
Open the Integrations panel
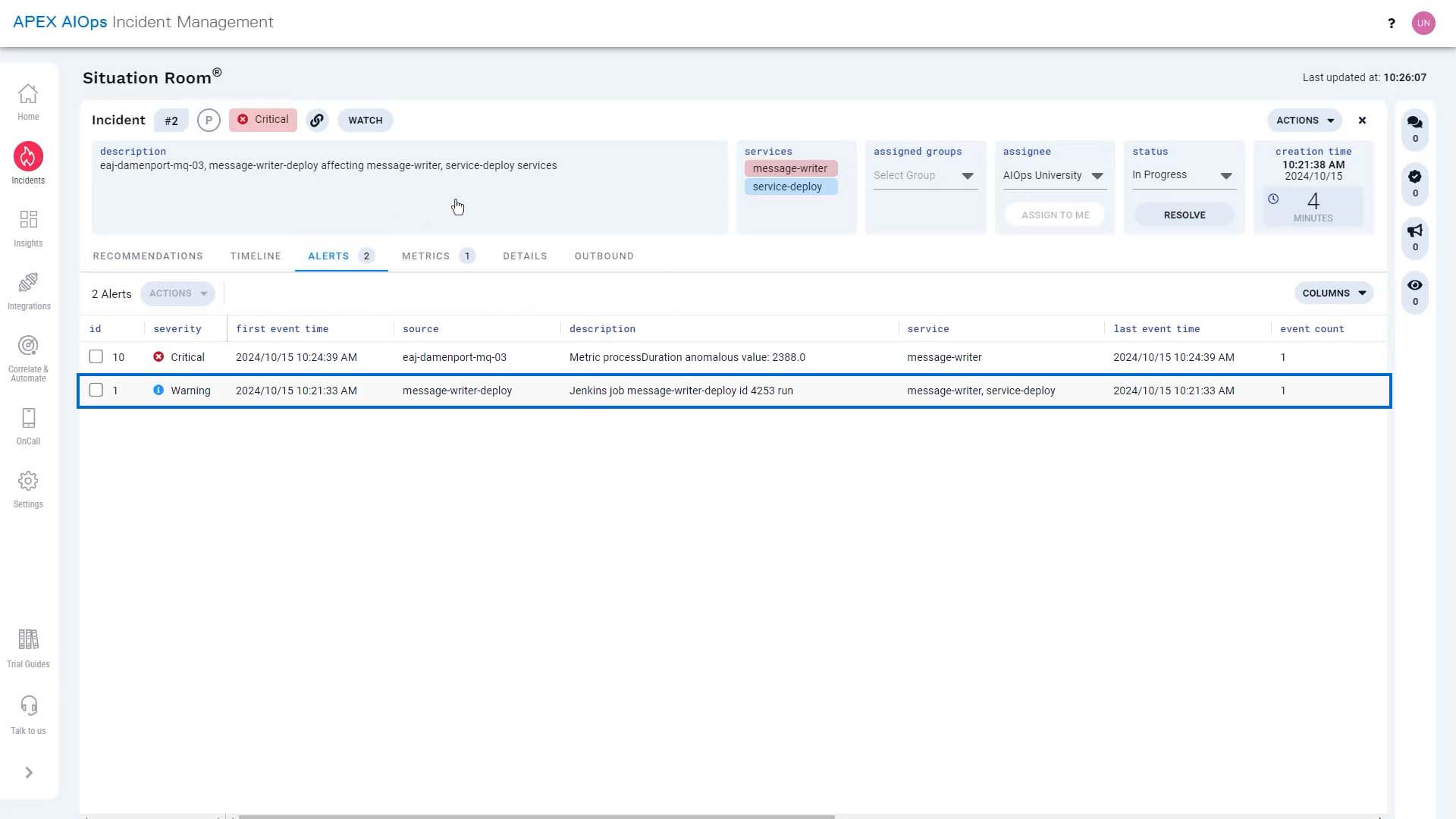[x=28, y=288]
